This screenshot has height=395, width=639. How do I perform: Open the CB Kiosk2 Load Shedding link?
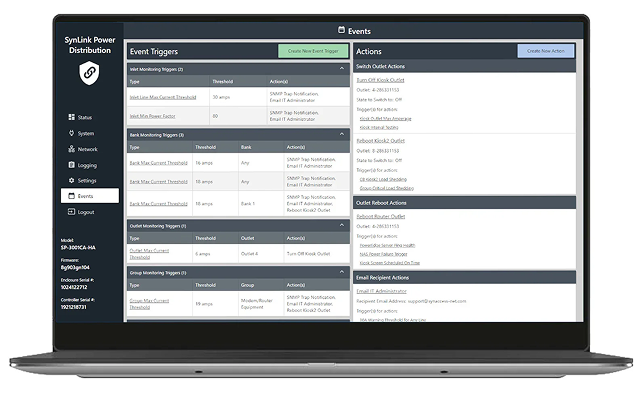coord(383,179)
